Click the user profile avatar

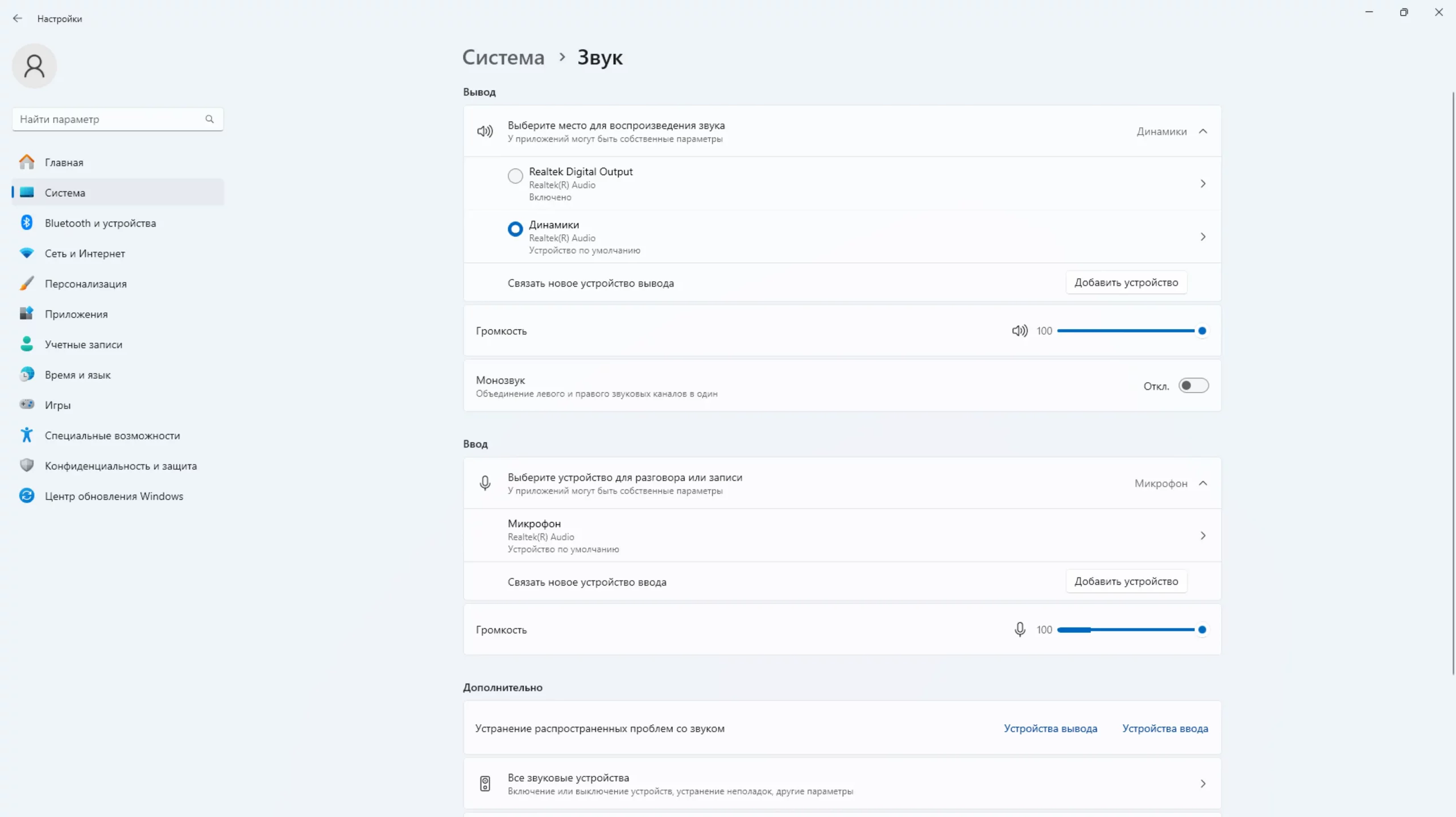point(34,66)
